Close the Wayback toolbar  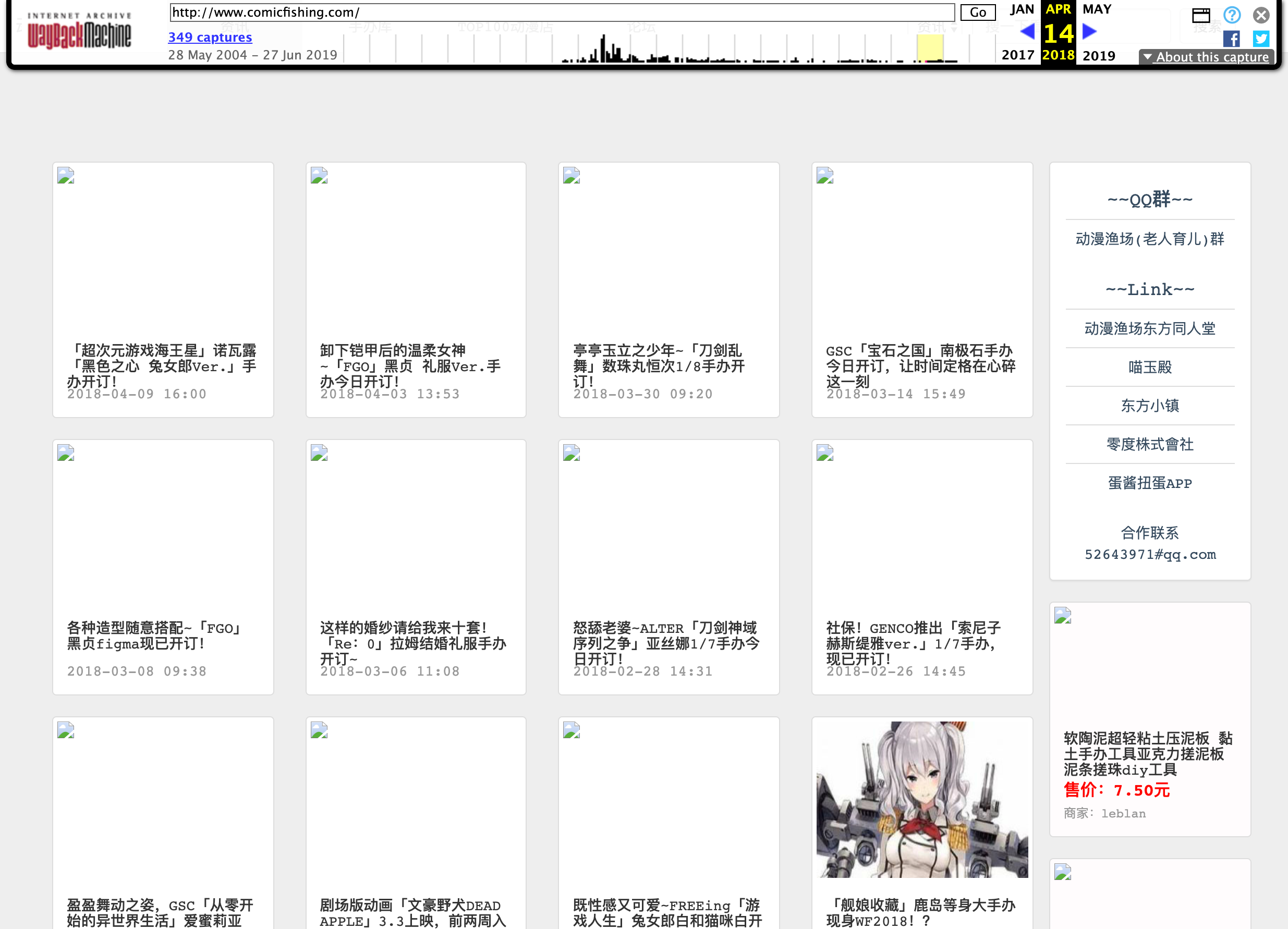[1261, 15]
